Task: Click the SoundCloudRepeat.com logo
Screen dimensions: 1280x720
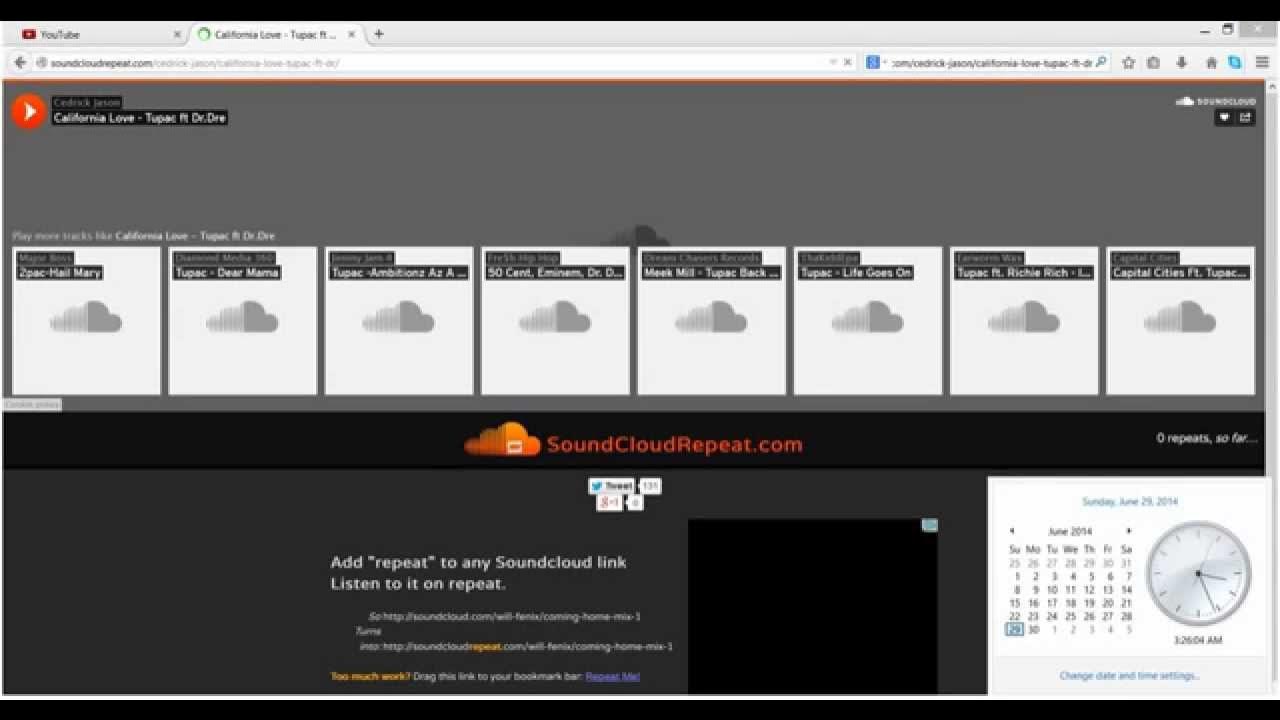Action: pos(633,442)
